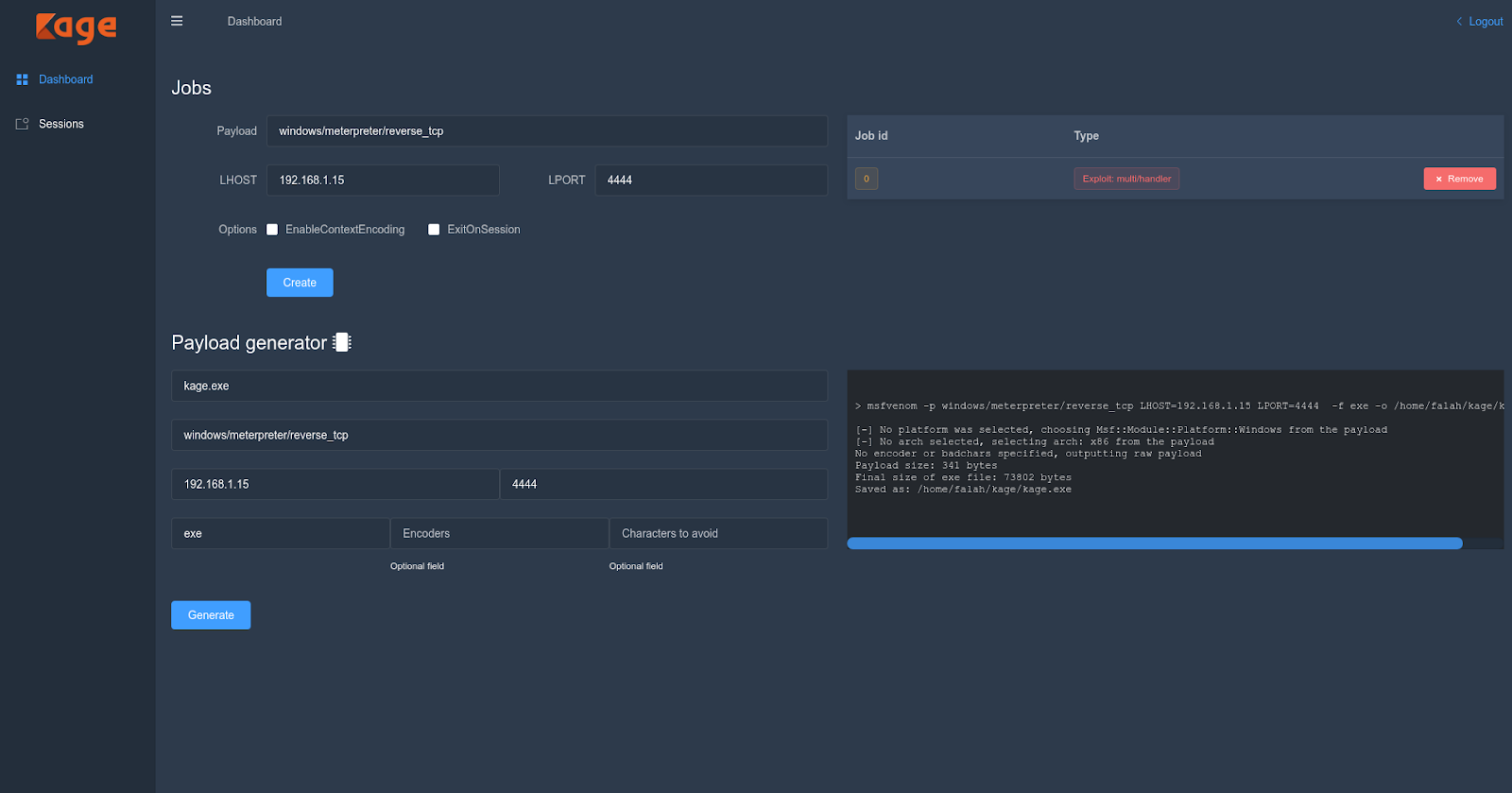Click the blue generation progress bar
Image resolution: width=1512 pixels, height=793 pixels.
click(1155, 543)
